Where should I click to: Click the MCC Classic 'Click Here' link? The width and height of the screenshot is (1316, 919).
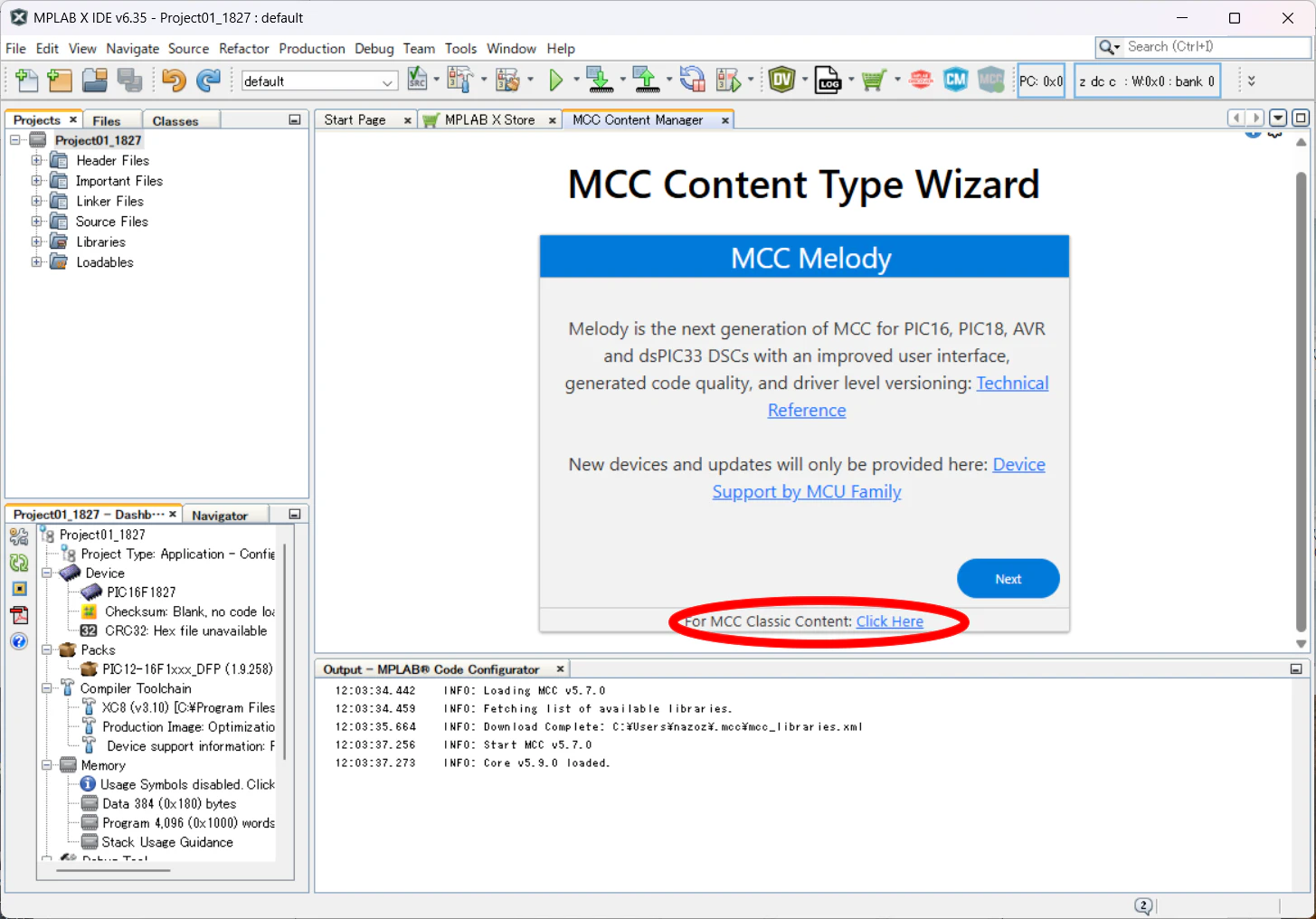tap(890, 621)
